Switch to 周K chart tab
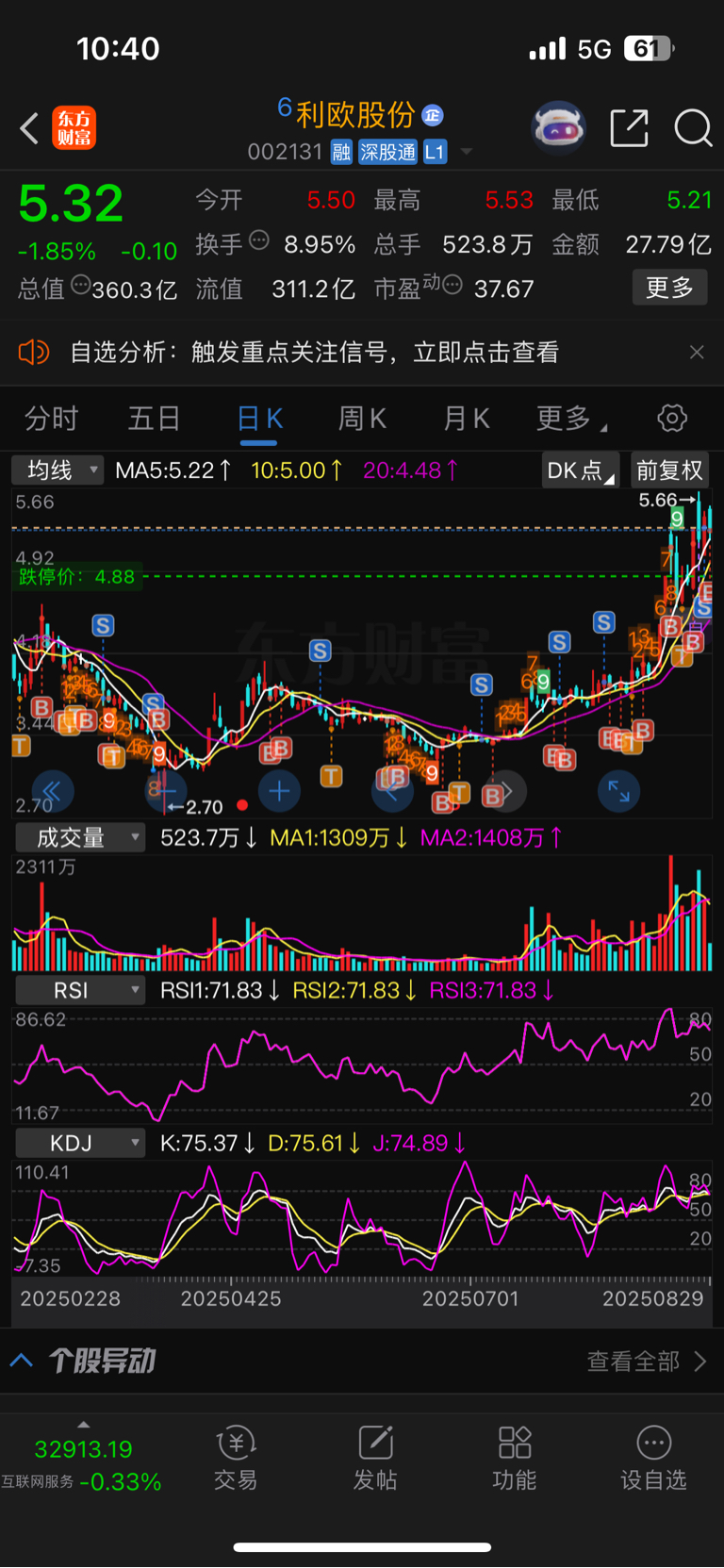The image size is (724, 1568). (362, 418)
